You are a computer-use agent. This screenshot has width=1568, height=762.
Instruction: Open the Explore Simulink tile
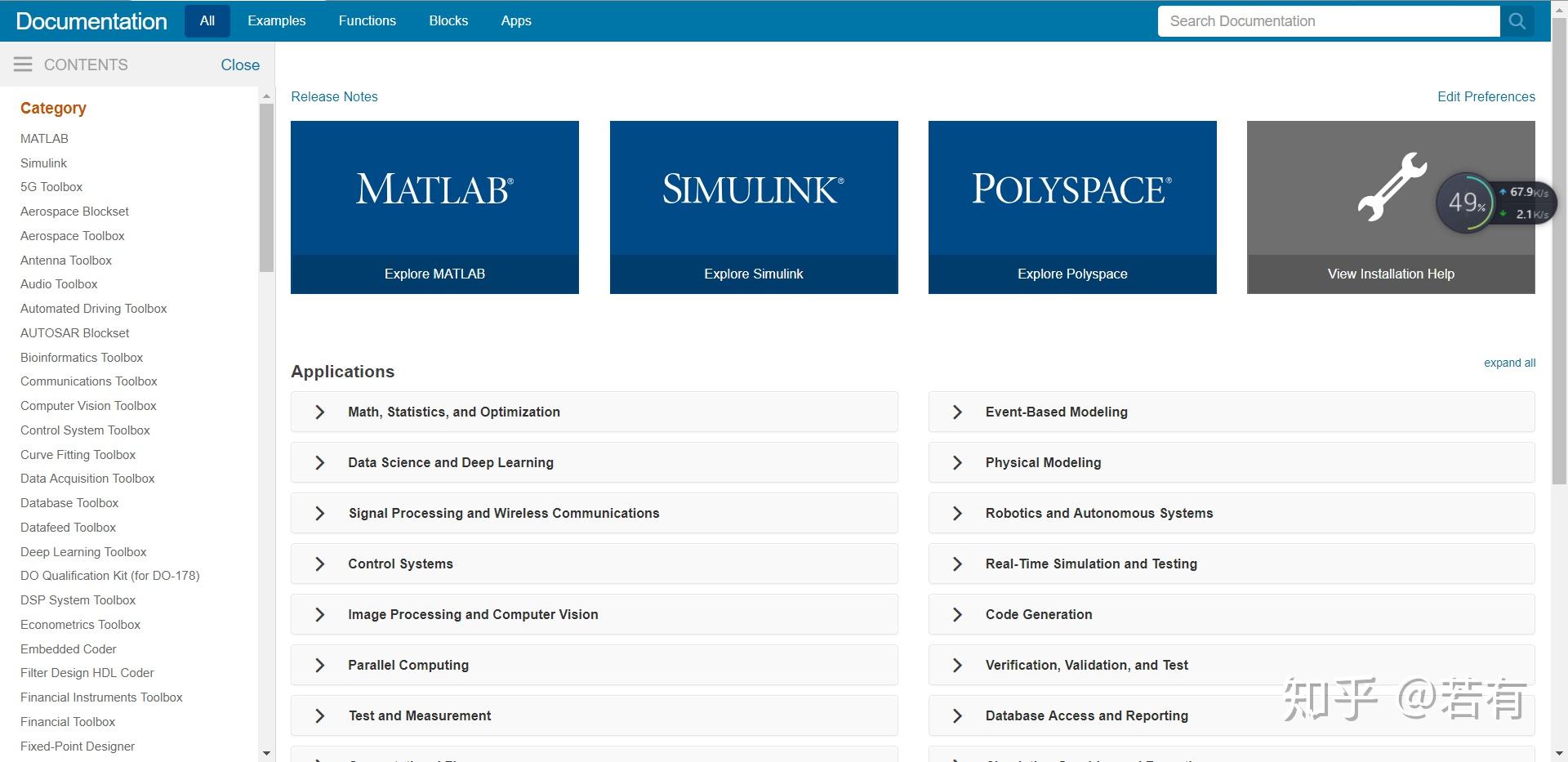pyautogui.click(x=754, y=207)
